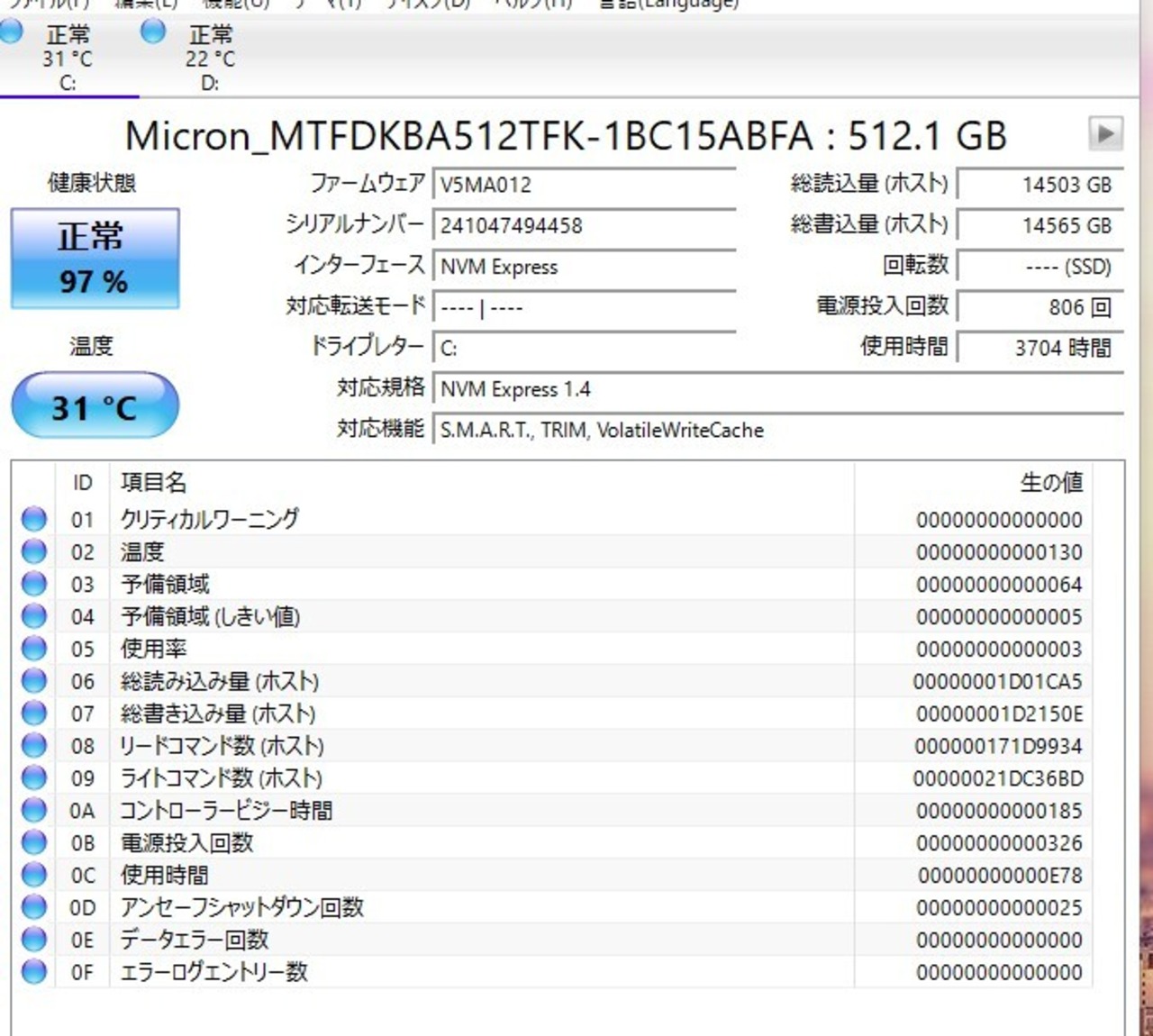Click the status icon for エラーログエントリー数 row
The image size is (1153, 1036).
34,972
